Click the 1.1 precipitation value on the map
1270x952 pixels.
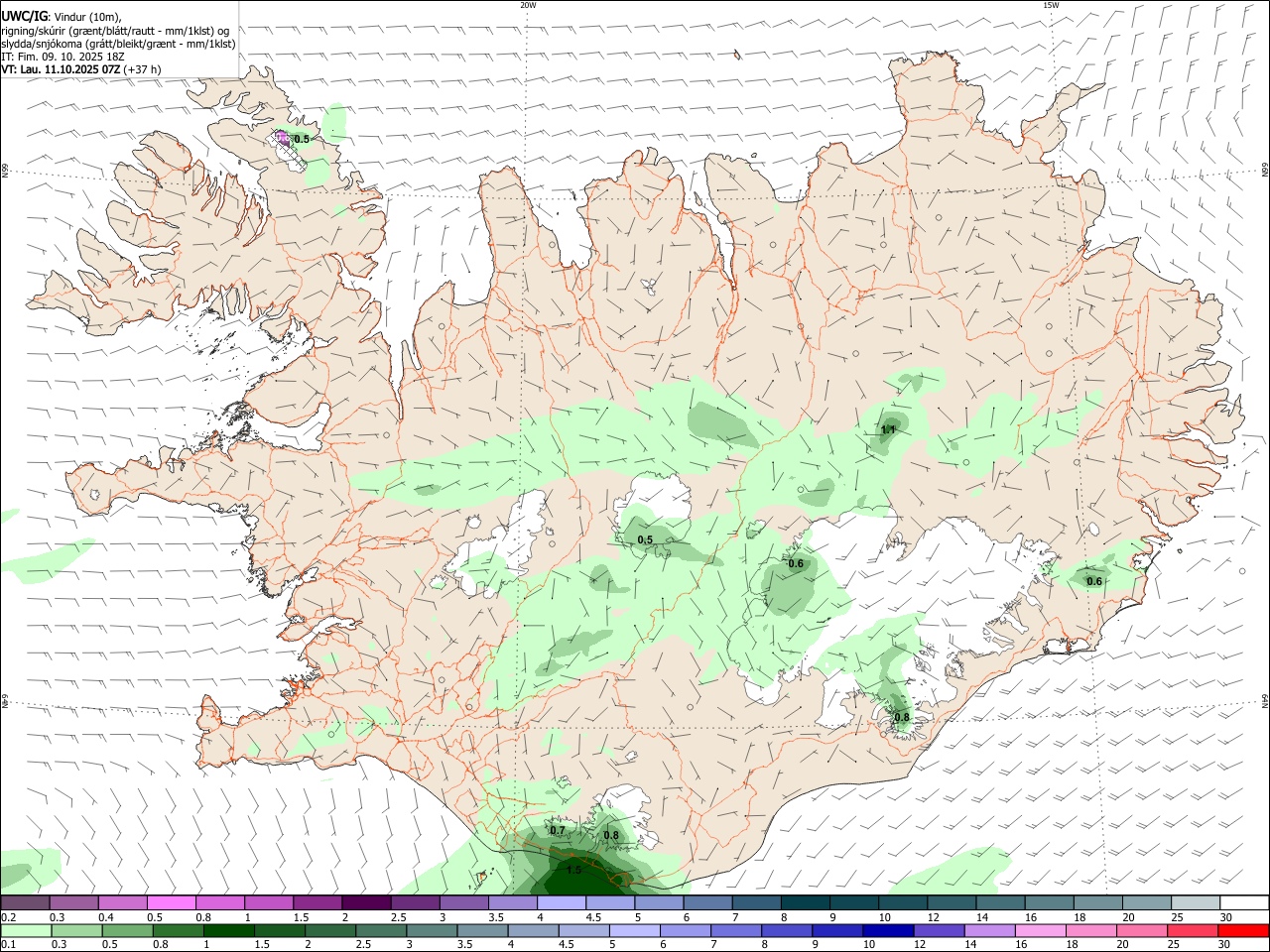pyautogui.click(x=888, y=429)
